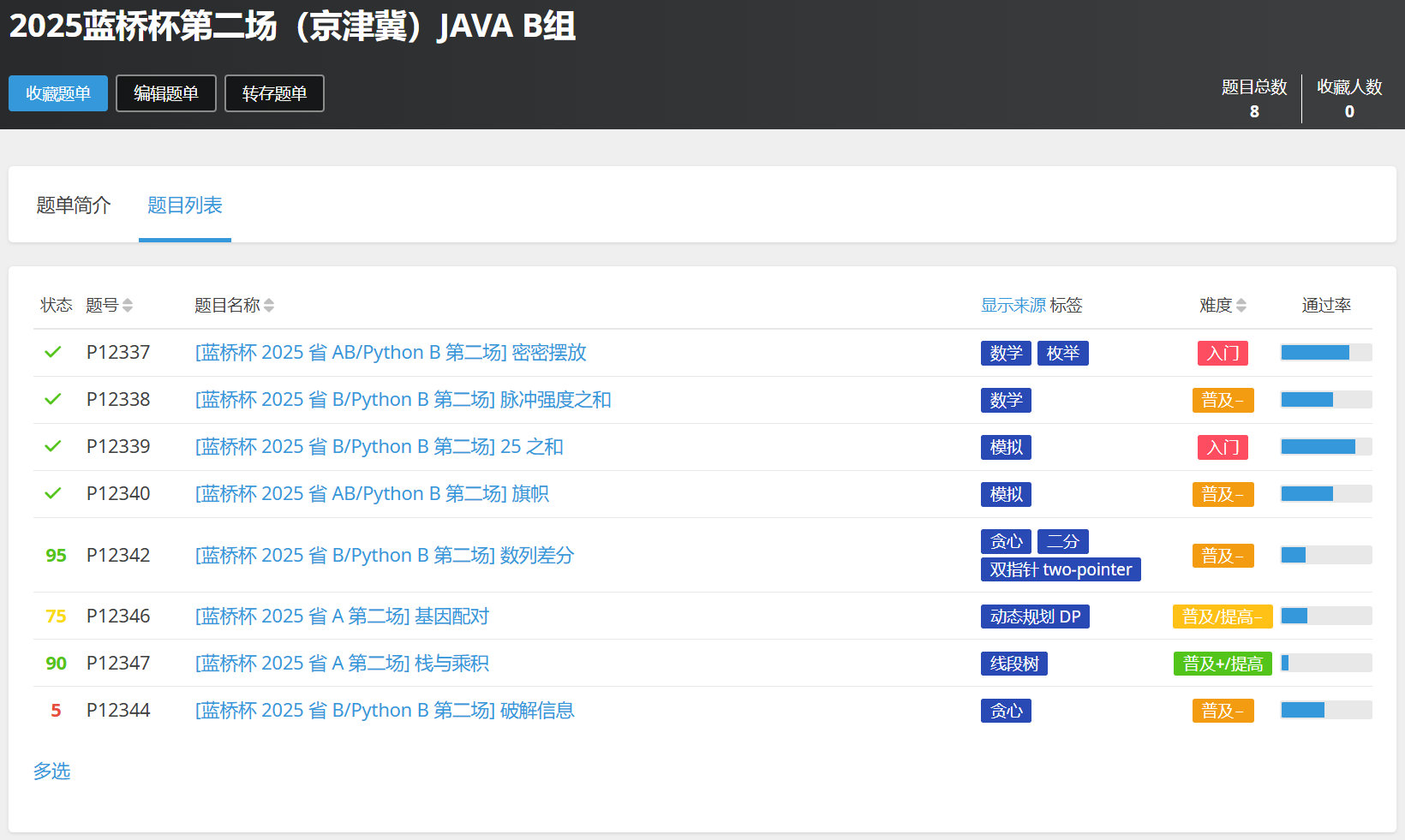This screenshot has height=840, width=1405.
Task: Click the pass-rate bar for P12347
Action: 1326,664
